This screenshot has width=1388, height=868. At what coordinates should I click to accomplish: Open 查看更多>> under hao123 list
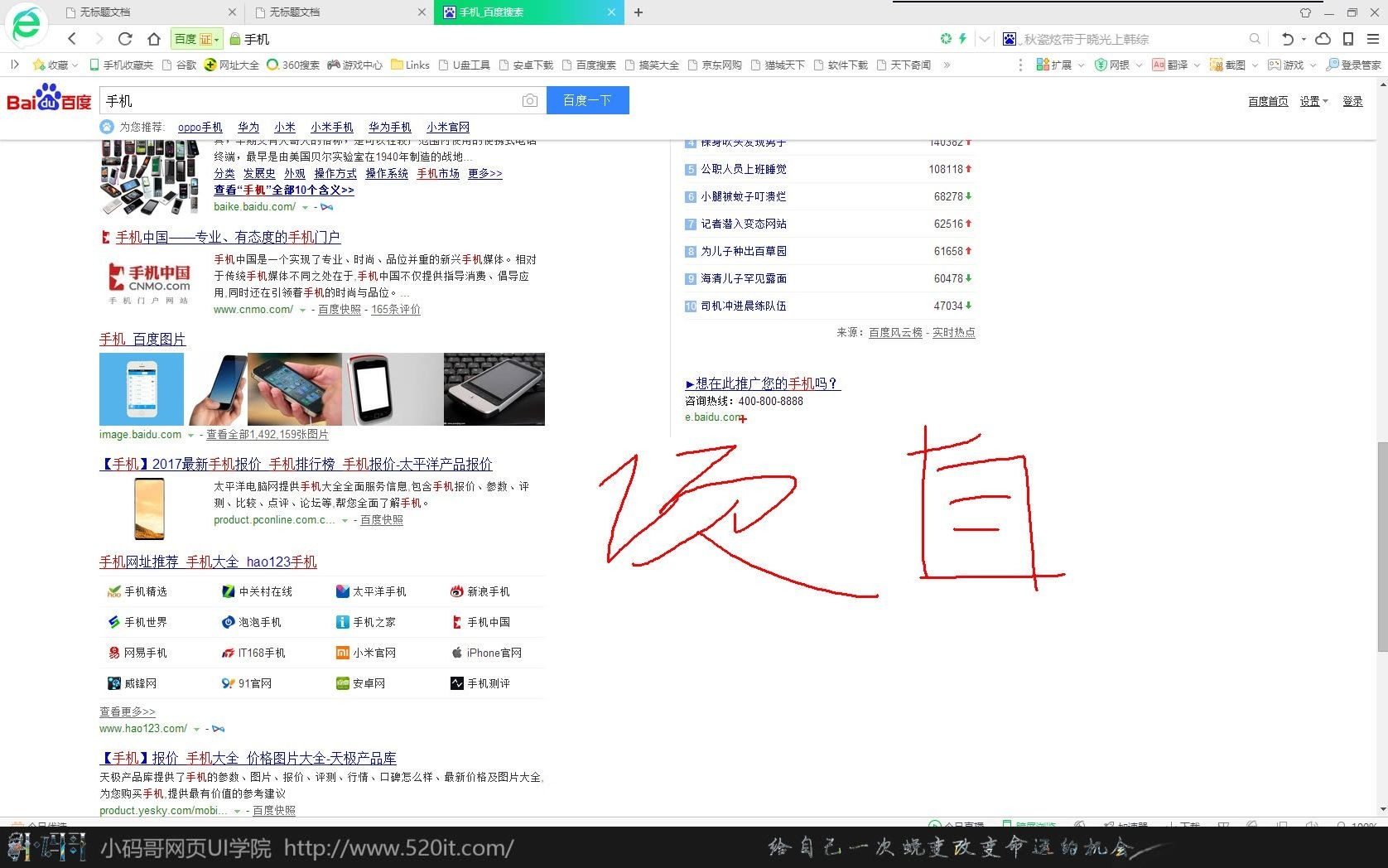click(x=128, y=711)
